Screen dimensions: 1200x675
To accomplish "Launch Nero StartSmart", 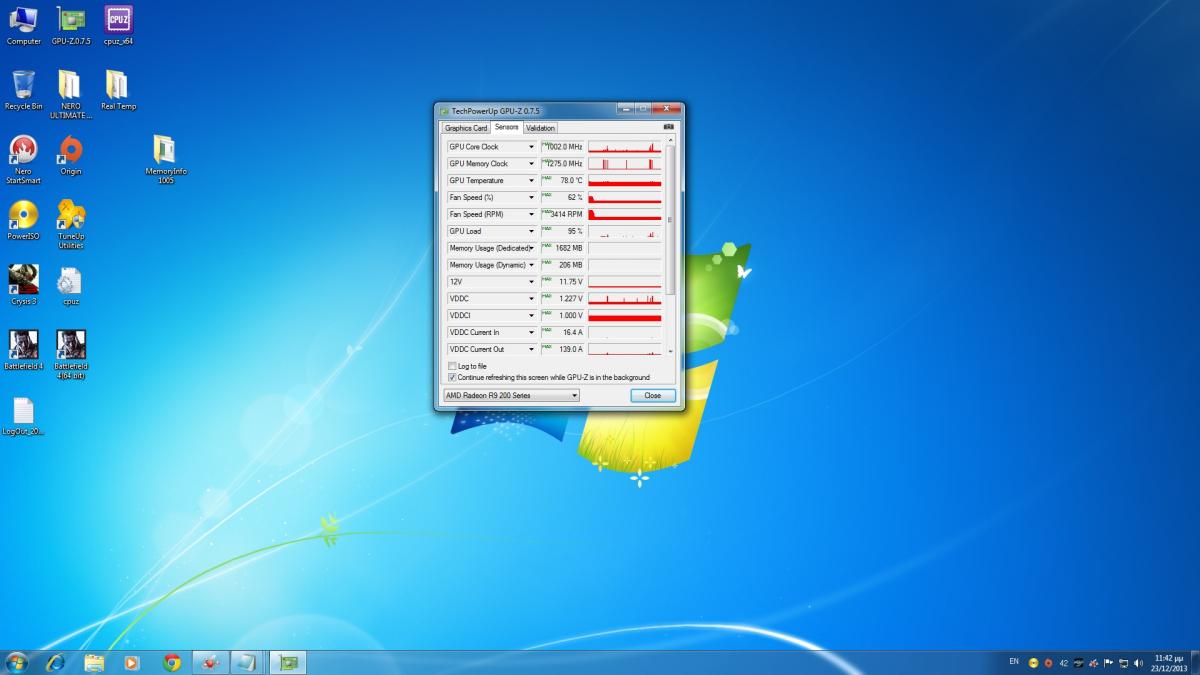I will pos(23,160).
